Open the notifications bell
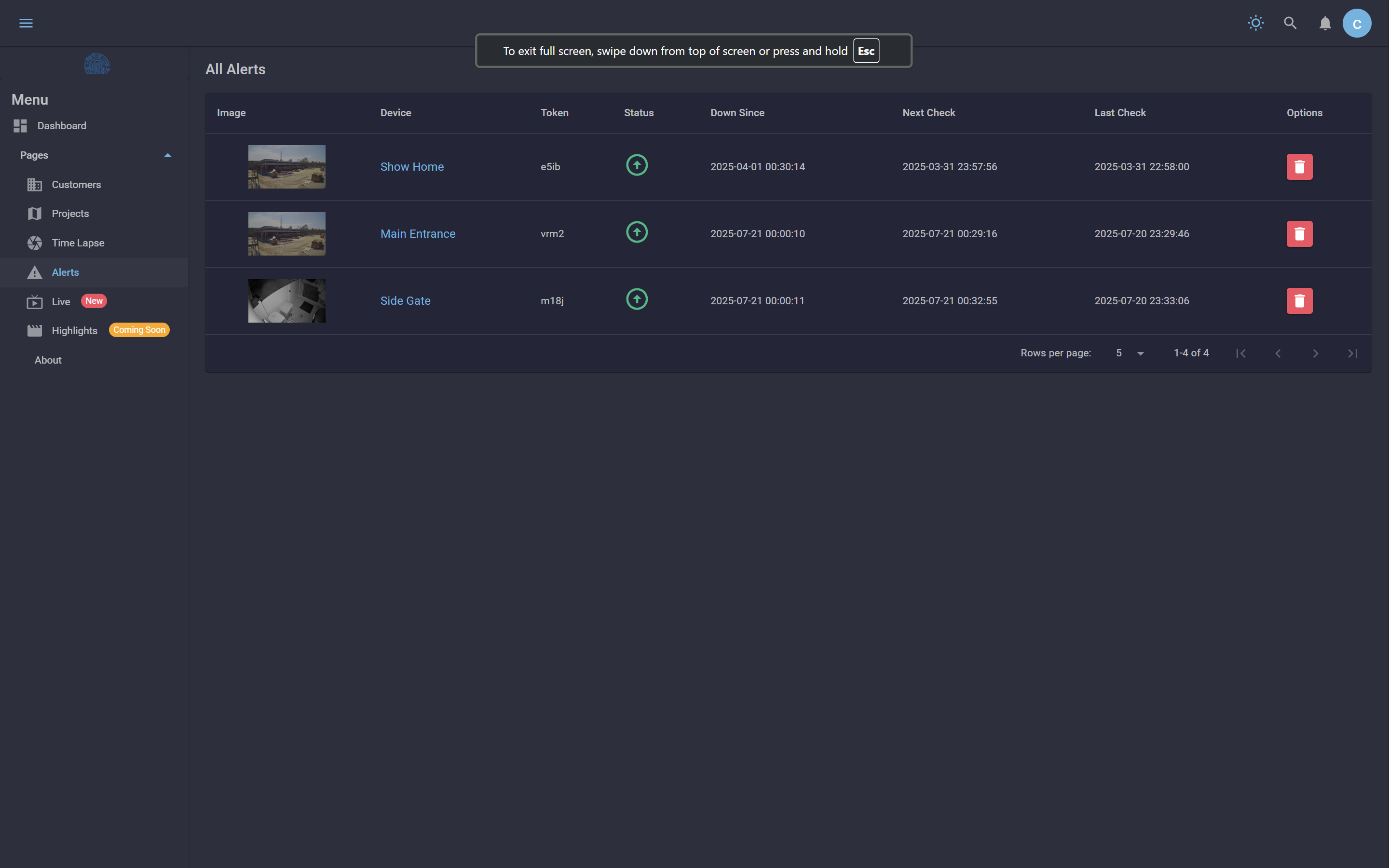Image resolution: width=1389 pixels, height=868 pixels. pyautogui.click(x=1325, y=24)
